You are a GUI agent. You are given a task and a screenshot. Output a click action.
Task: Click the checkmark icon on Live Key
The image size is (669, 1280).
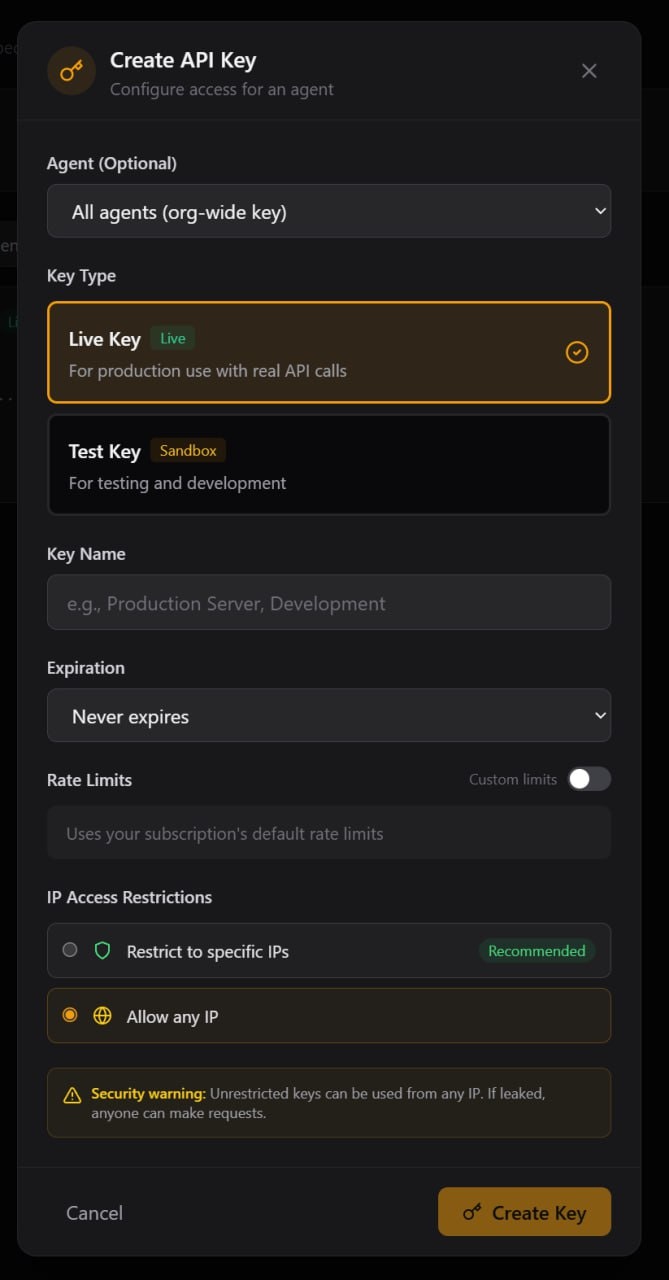point(577,352)
